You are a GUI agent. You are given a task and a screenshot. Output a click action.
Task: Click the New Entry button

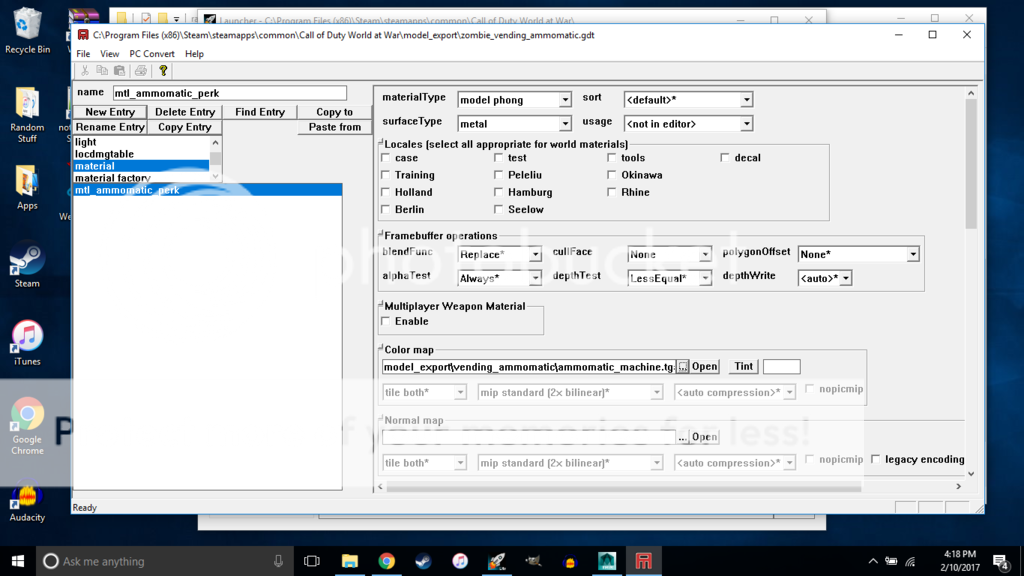click(x=110, y=112)
